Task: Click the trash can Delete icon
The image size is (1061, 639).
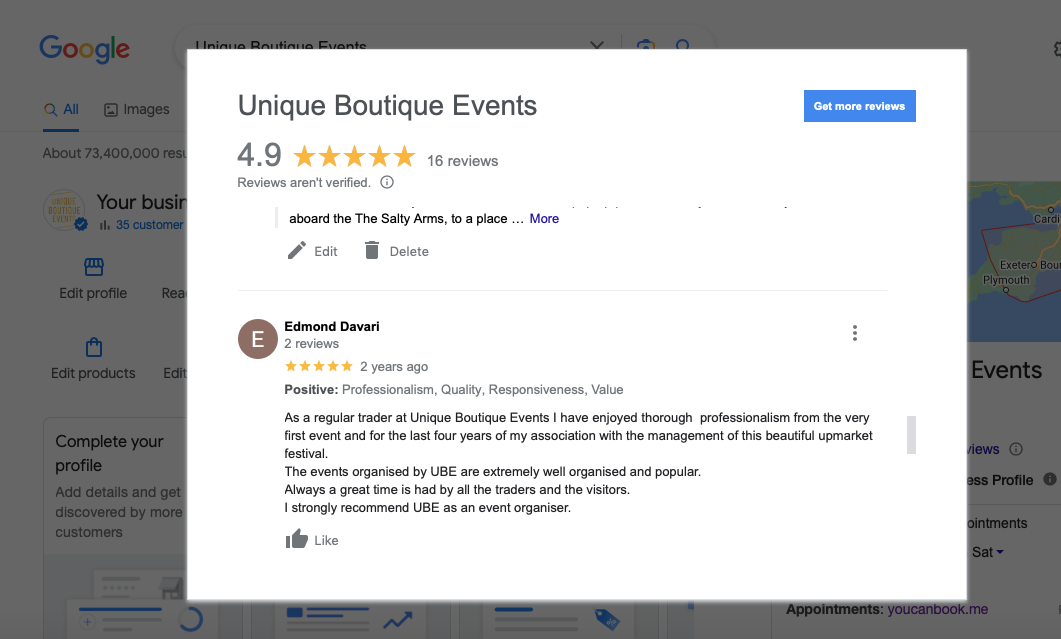Action: (x=372, y=250)
